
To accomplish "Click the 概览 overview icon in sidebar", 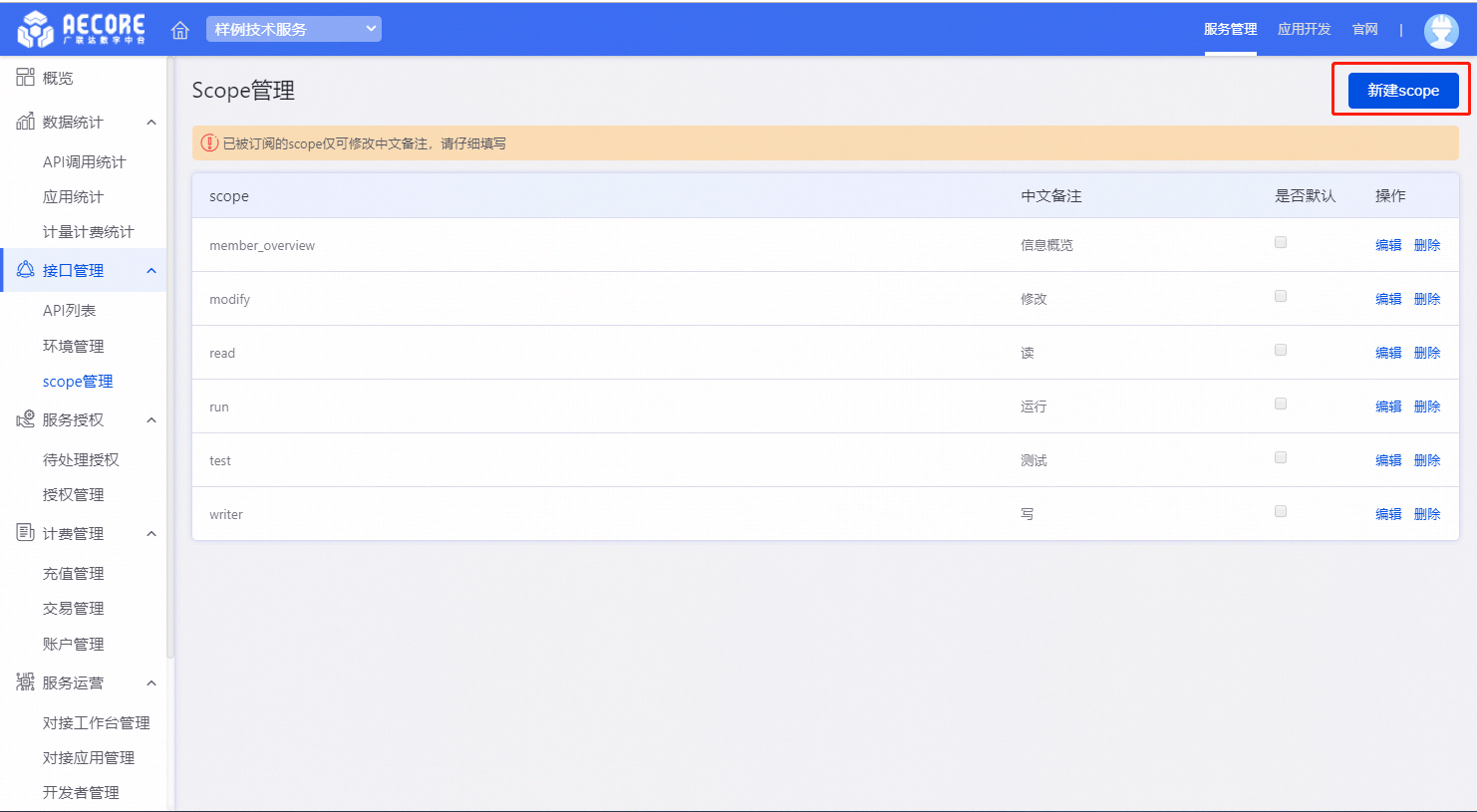I will pos(25,78).
